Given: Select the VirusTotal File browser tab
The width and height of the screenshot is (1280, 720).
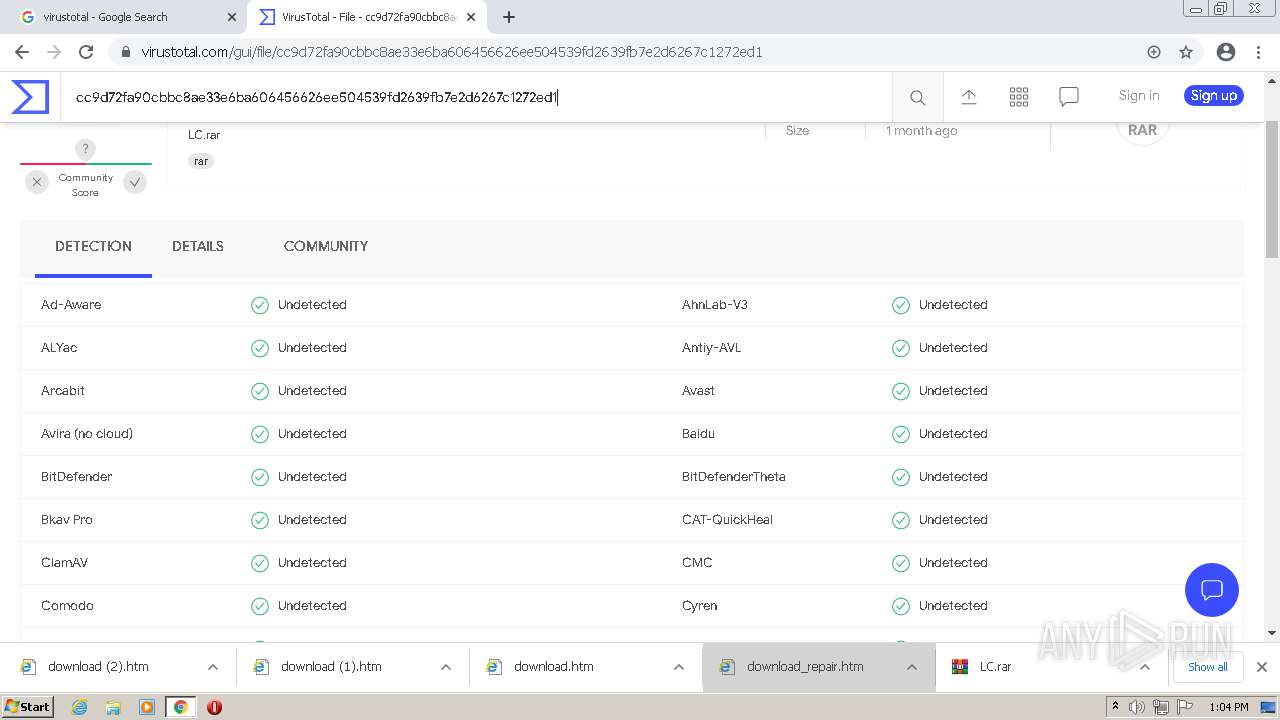Looking at the screenshot, I should pyautogui.click(x=366, y=17).
